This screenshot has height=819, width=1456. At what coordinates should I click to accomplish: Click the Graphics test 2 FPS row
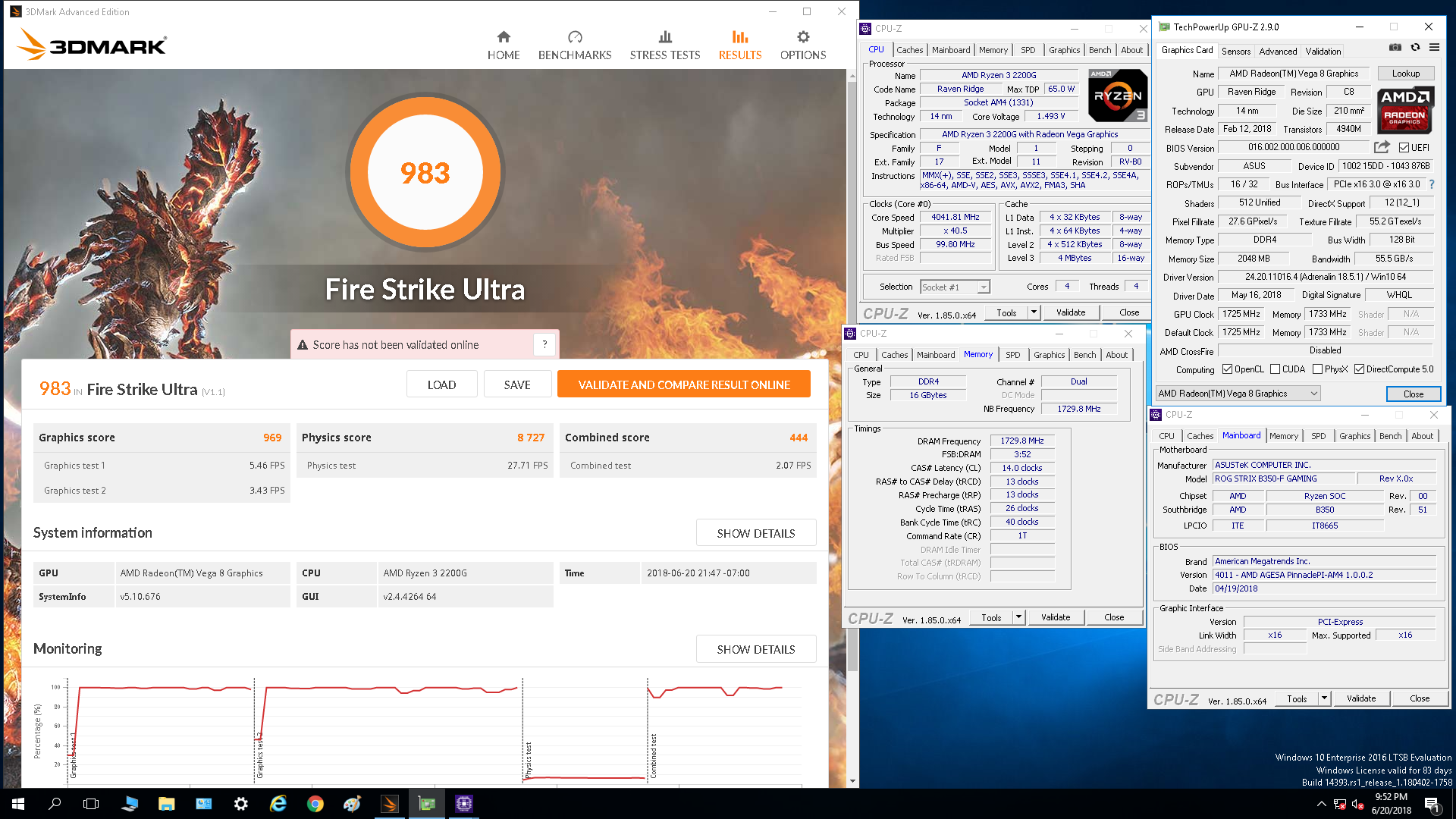point(162,491)
